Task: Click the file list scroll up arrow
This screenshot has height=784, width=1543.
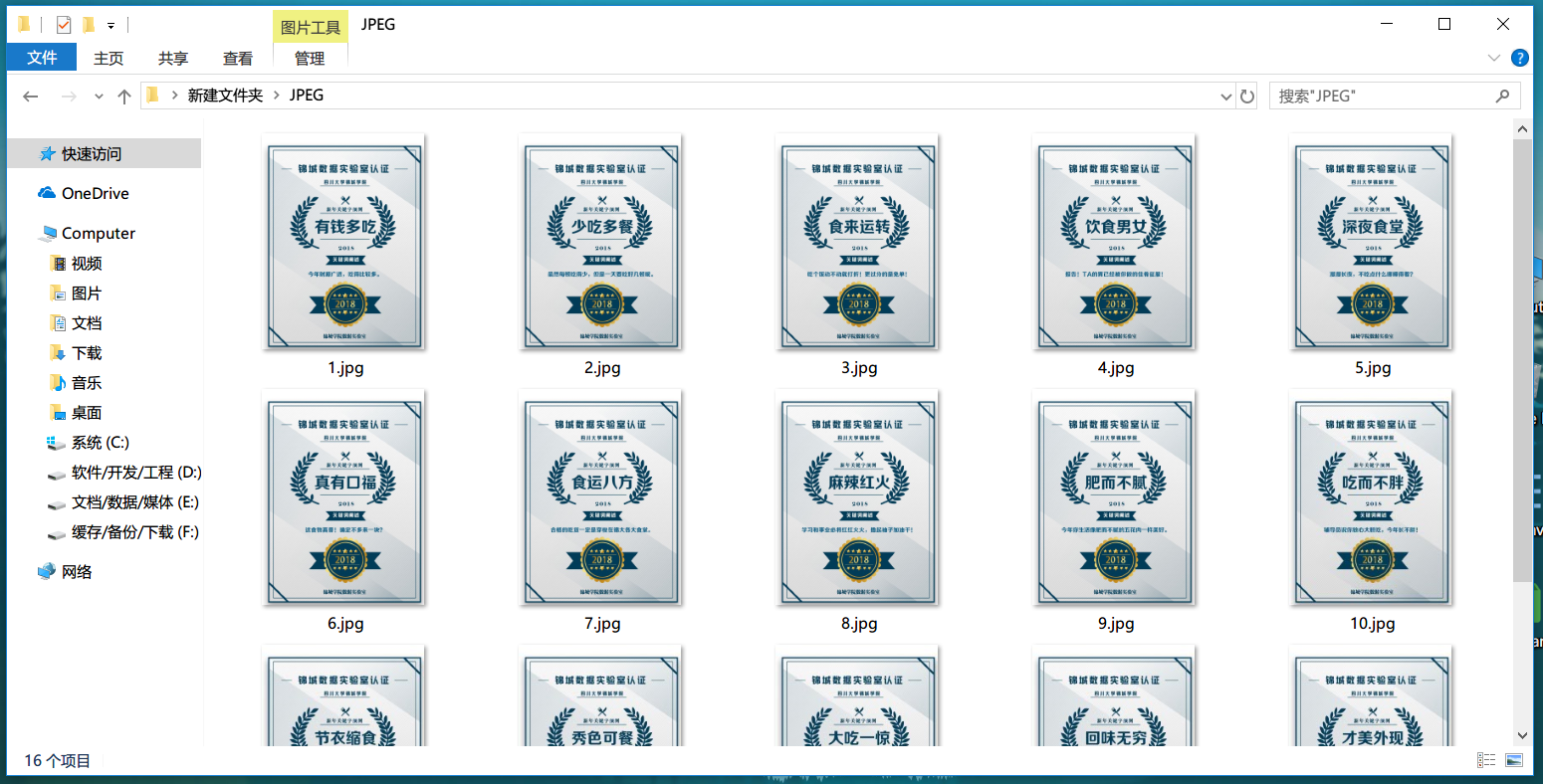Action: click(x=1522, y=128)
